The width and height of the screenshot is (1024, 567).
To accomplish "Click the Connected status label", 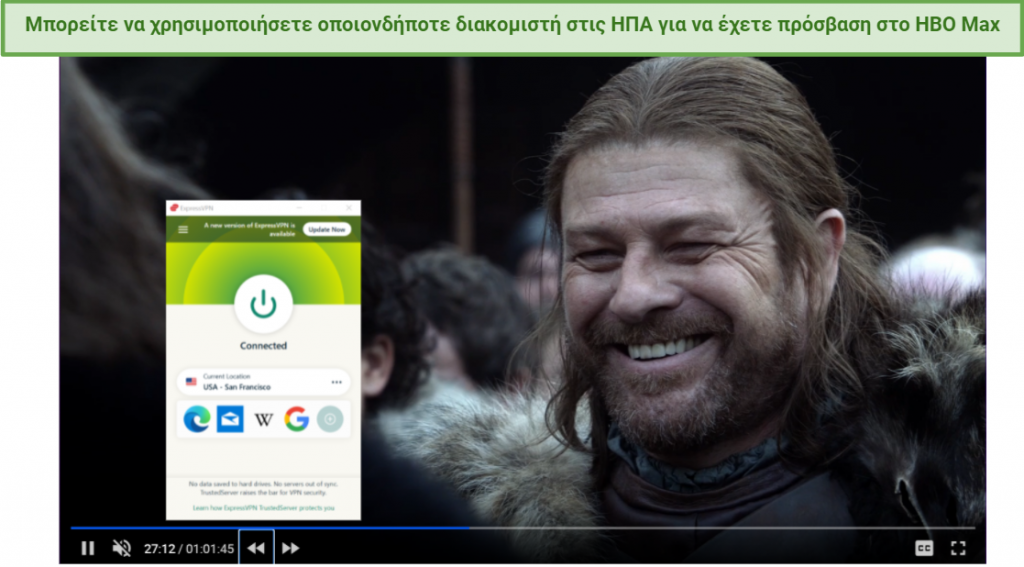I will pos(263,346).
